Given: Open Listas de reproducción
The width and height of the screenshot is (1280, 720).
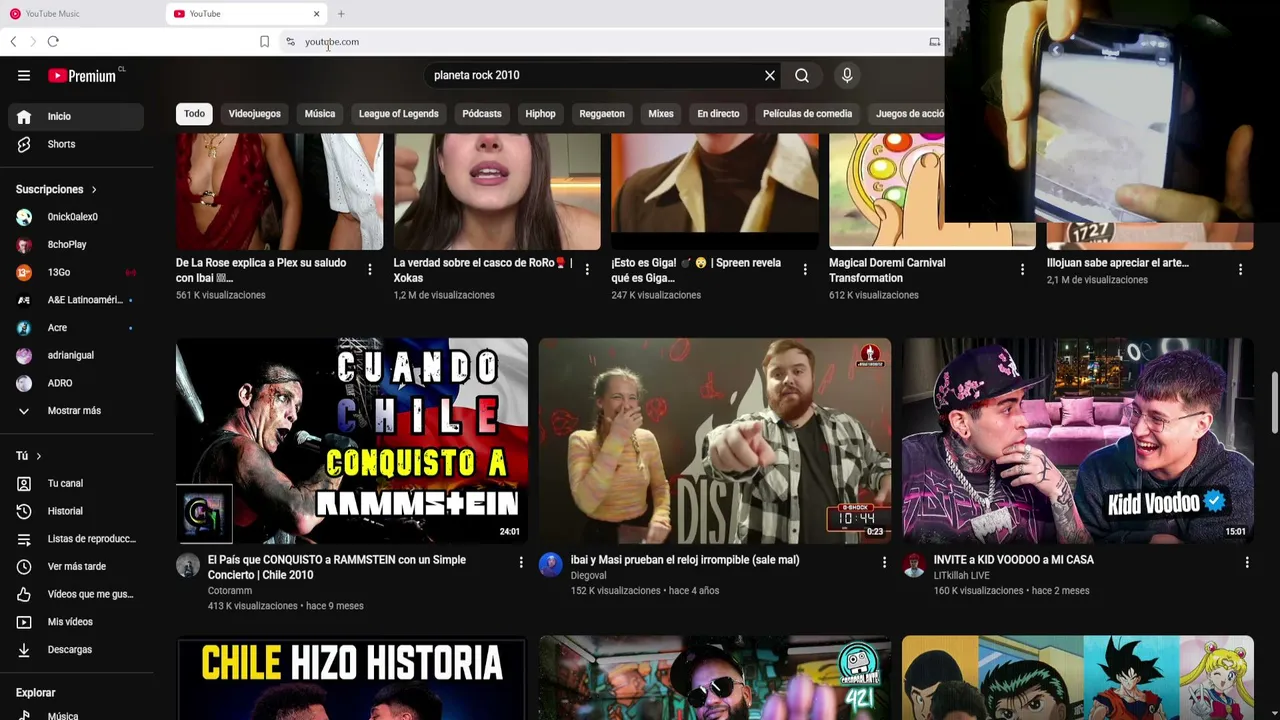Looking at the screenshot, I should coord(76,539).
